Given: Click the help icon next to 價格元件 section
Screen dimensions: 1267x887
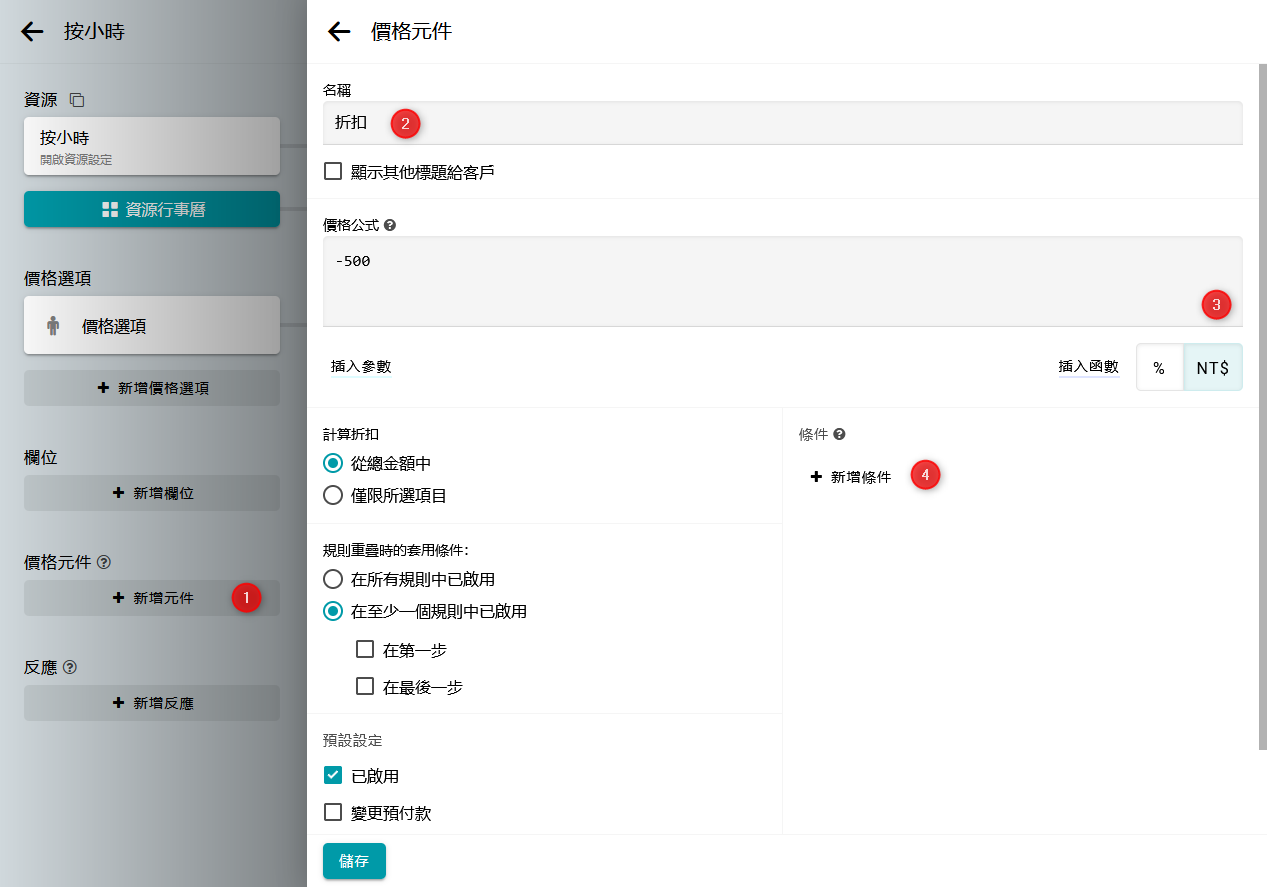Looking at the screenshot, I should click(104, 563).
